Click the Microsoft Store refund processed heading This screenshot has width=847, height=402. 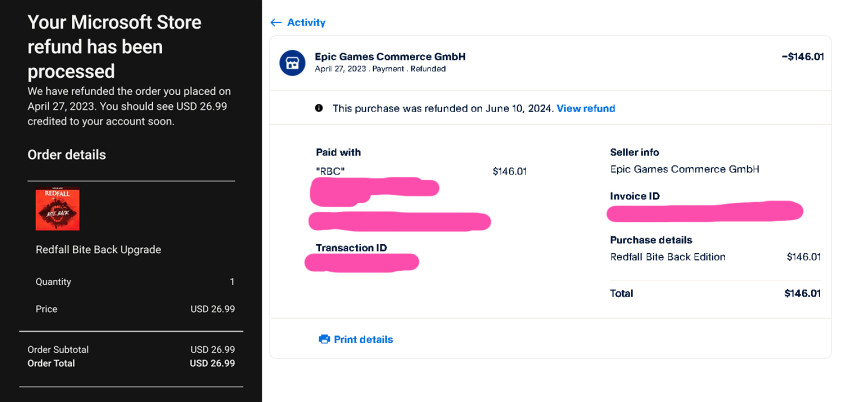pos(115,47)
